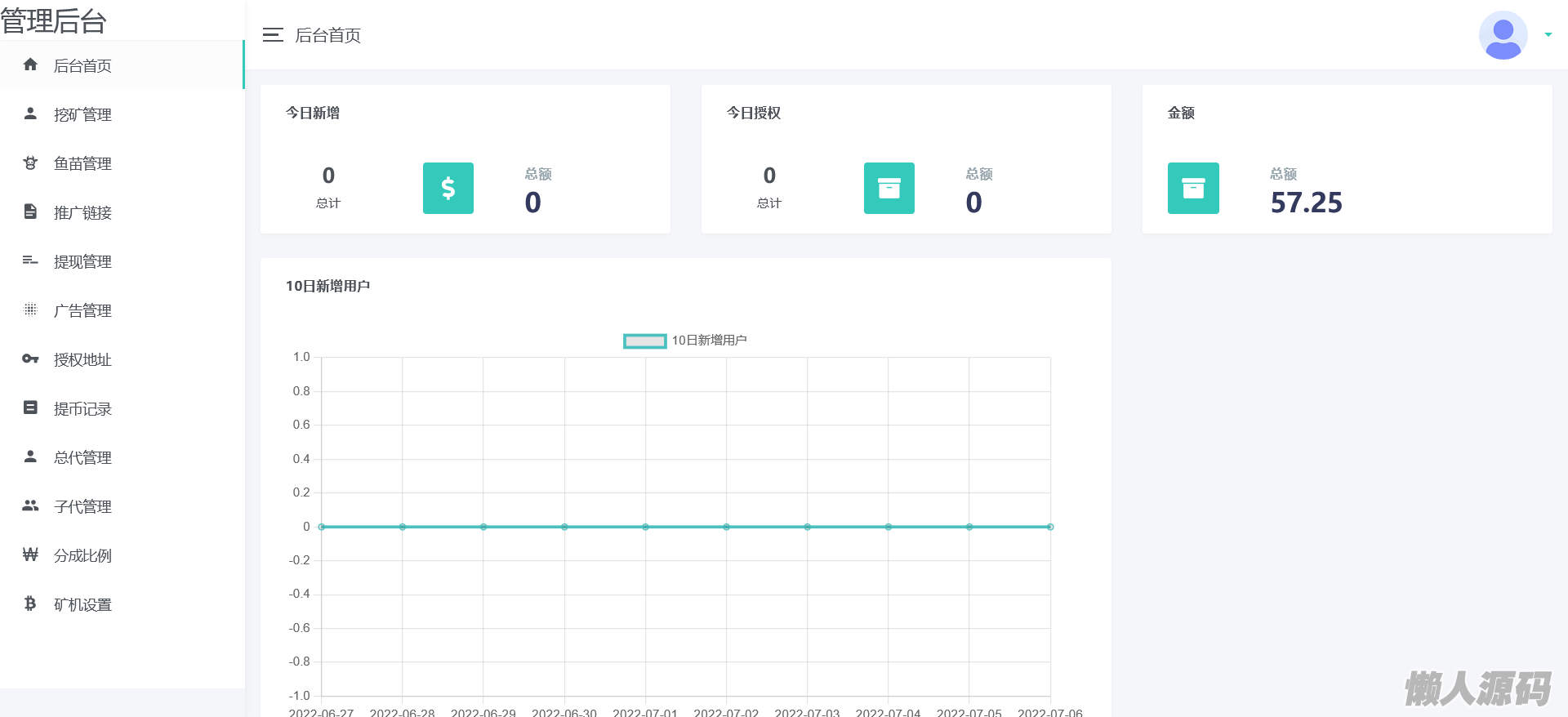Click the teal legend color box
1568x717 pixels.
(x=644, y=341)
